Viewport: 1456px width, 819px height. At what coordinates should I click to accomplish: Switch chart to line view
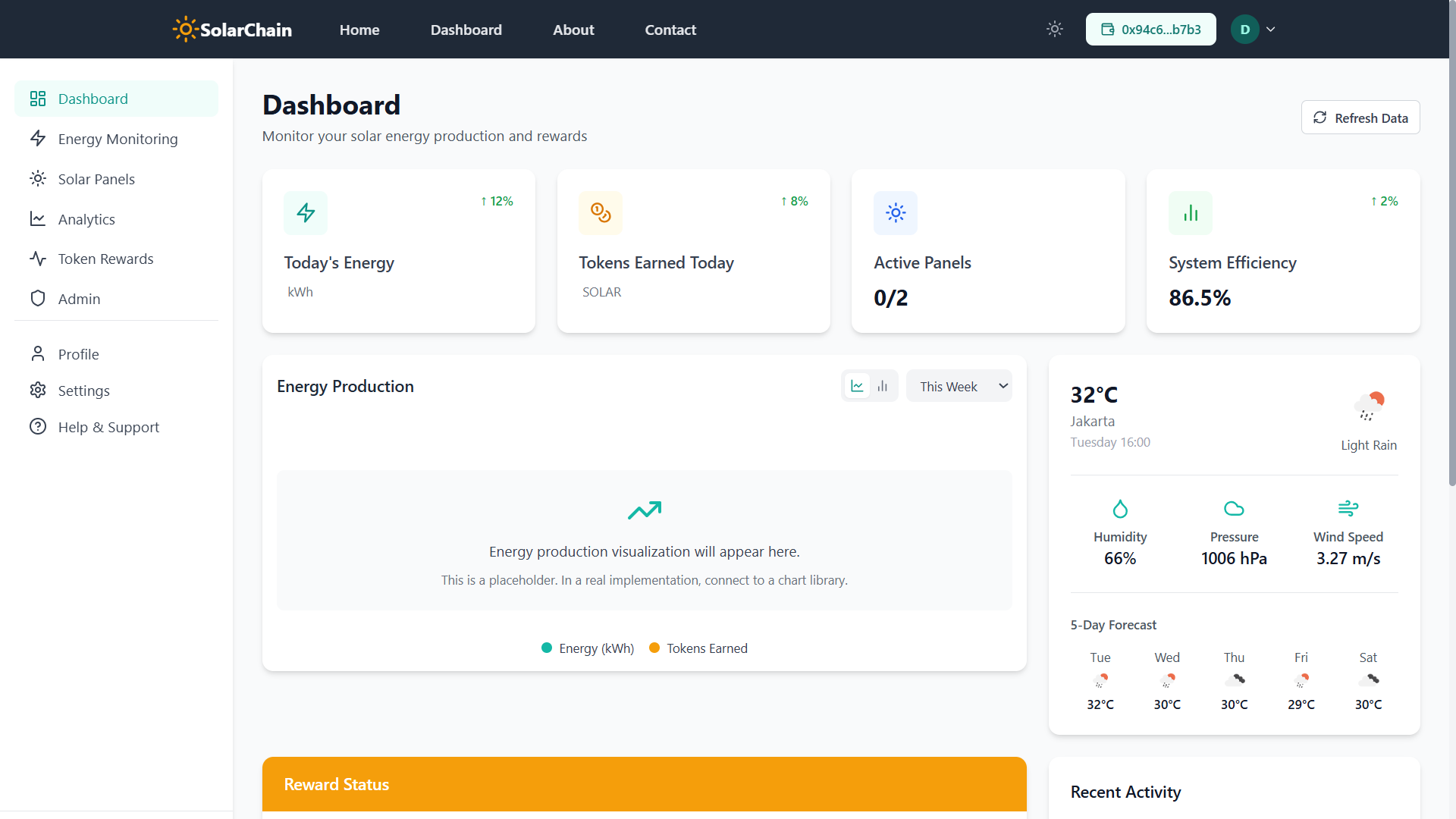pyautogui.click(x=857, y=385)
